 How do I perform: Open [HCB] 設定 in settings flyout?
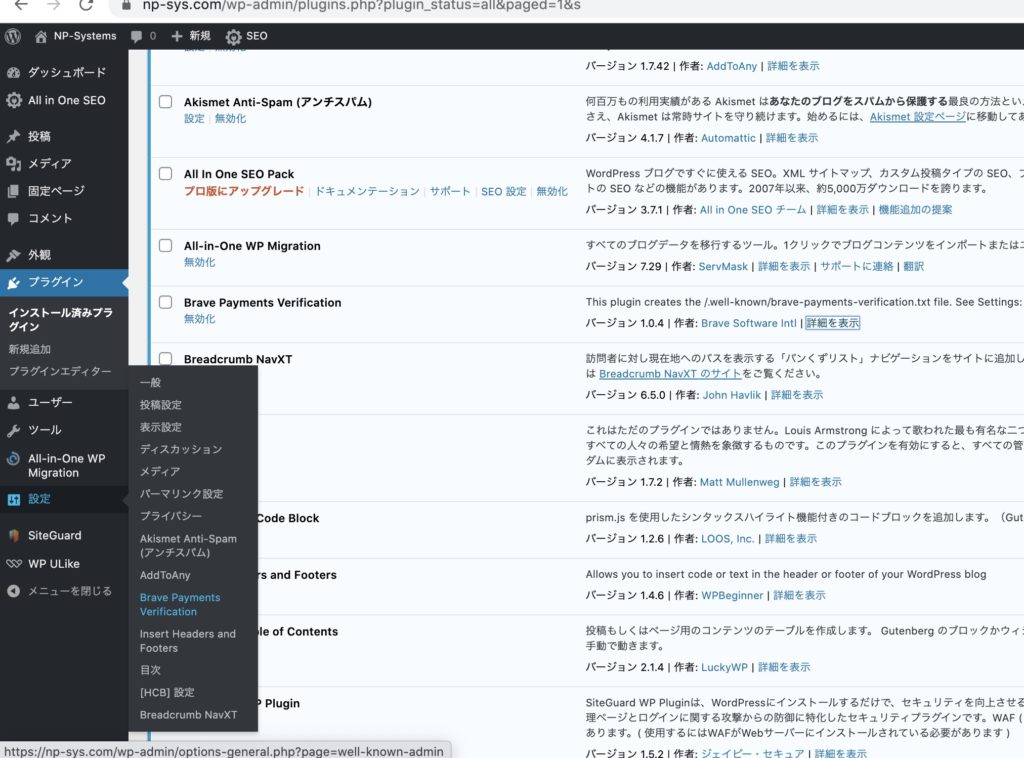[167, 692]
